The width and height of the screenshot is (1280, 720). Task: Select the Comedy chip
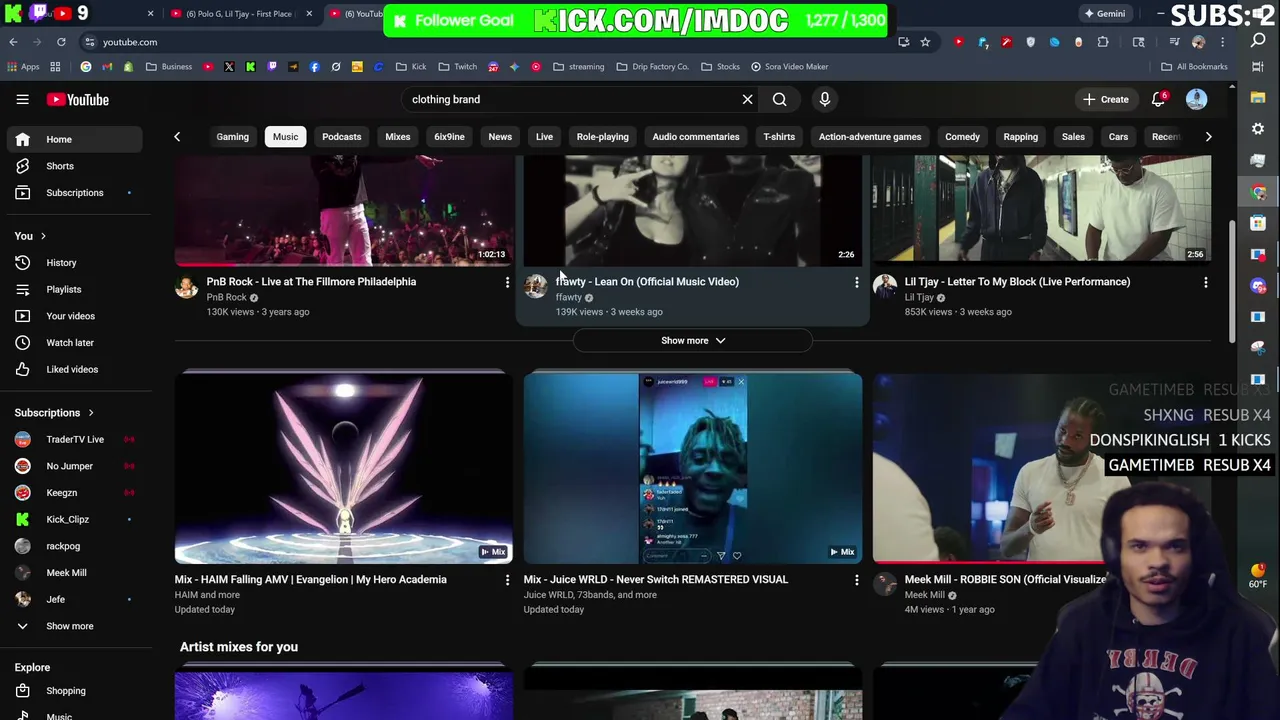(962, 137)
